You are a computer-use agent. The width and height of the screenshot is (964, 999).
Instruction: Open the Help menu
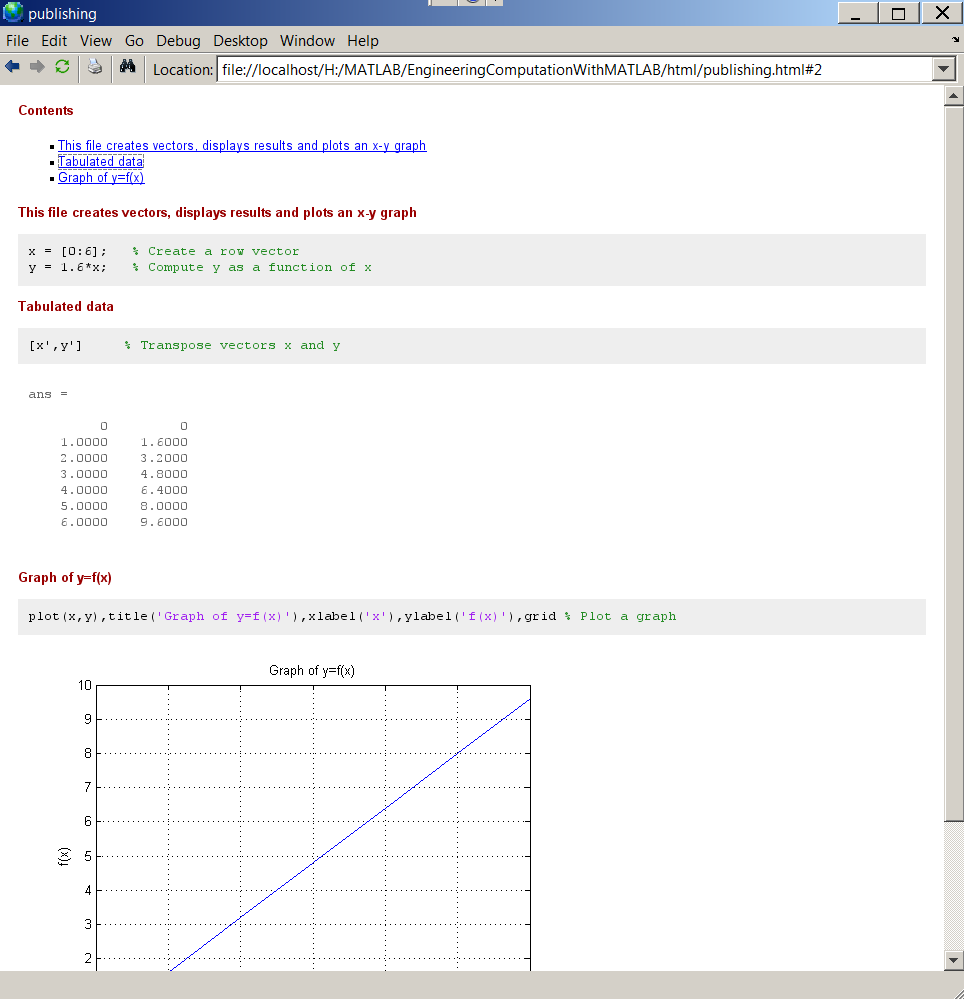(363, 41)
